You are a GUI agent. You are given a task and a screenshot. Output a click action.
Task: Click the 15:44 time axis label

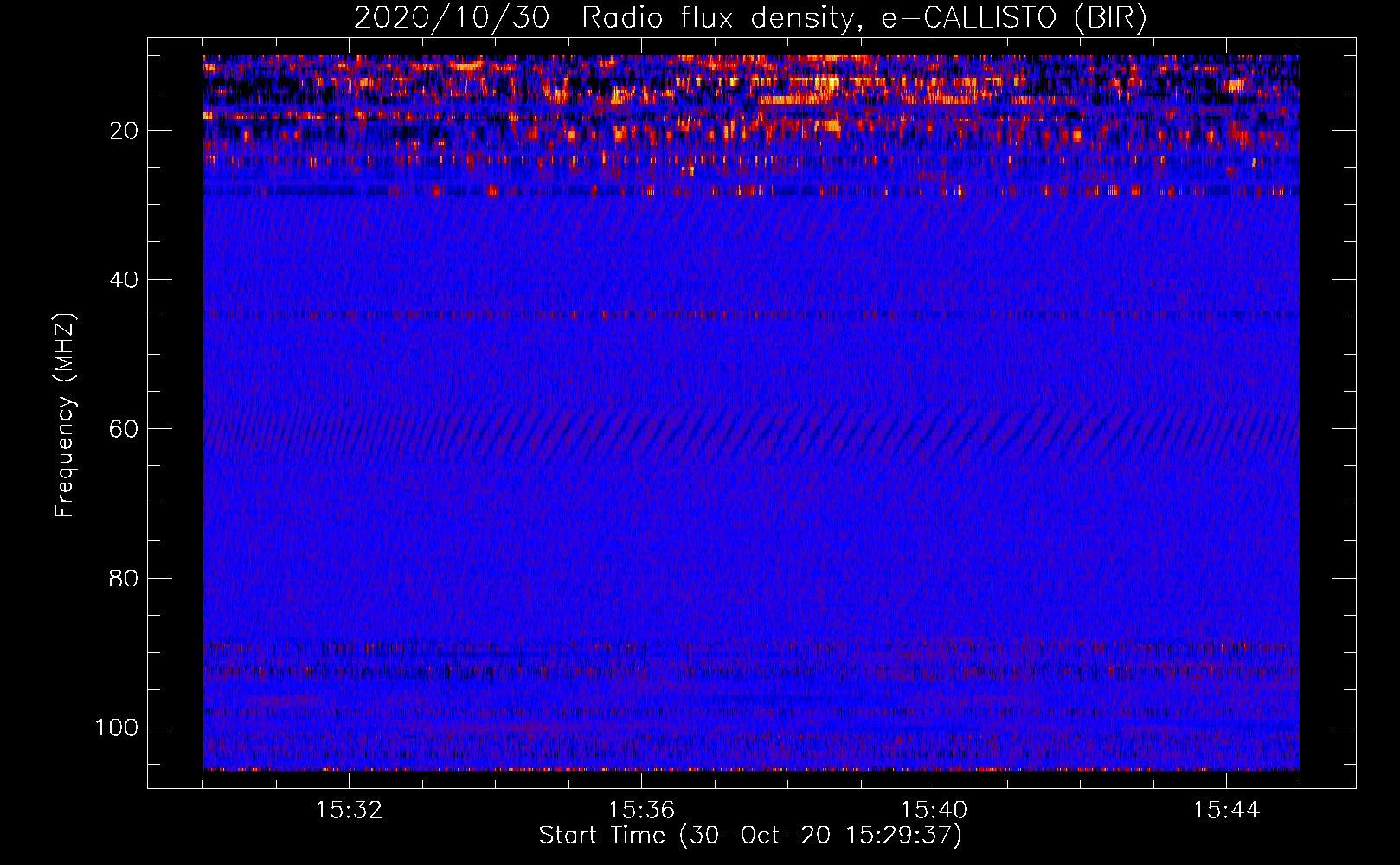pyautogui.click(x=1226, y=811)
